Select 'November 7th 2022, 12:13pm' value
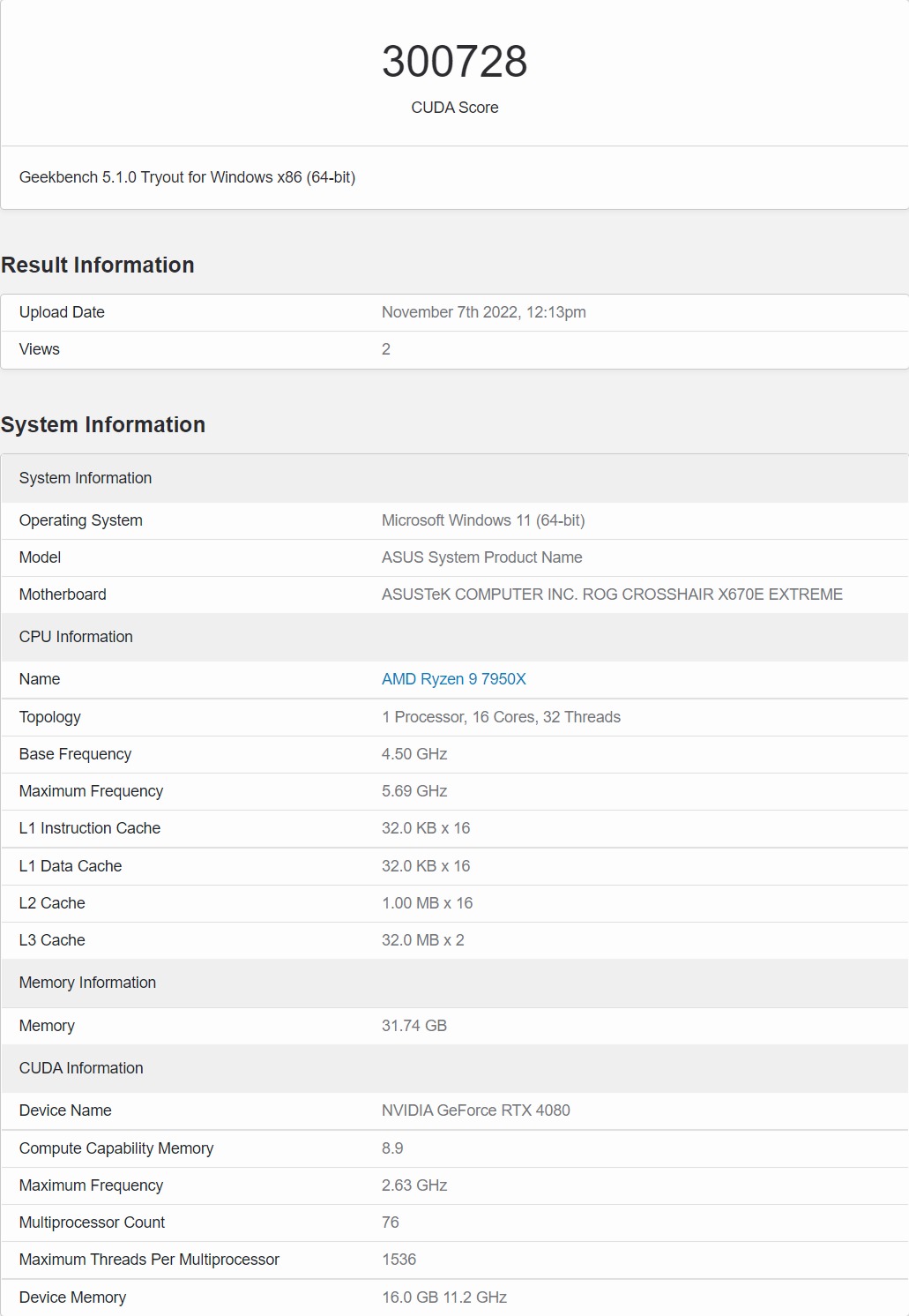909x1316 pixels. pyautogui.click(x=483, y=312)
